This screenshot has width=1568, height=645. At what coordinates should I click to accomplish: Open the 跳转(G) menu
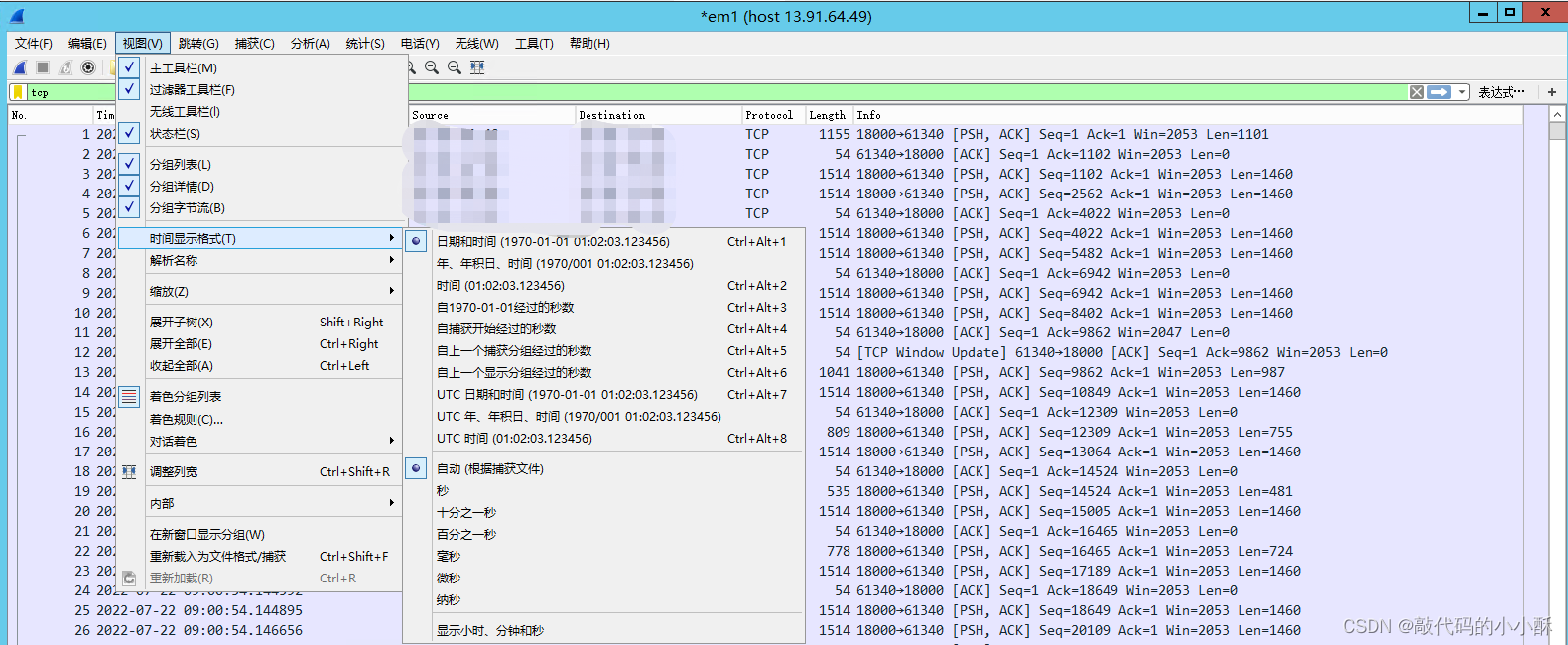click(198, 44)
